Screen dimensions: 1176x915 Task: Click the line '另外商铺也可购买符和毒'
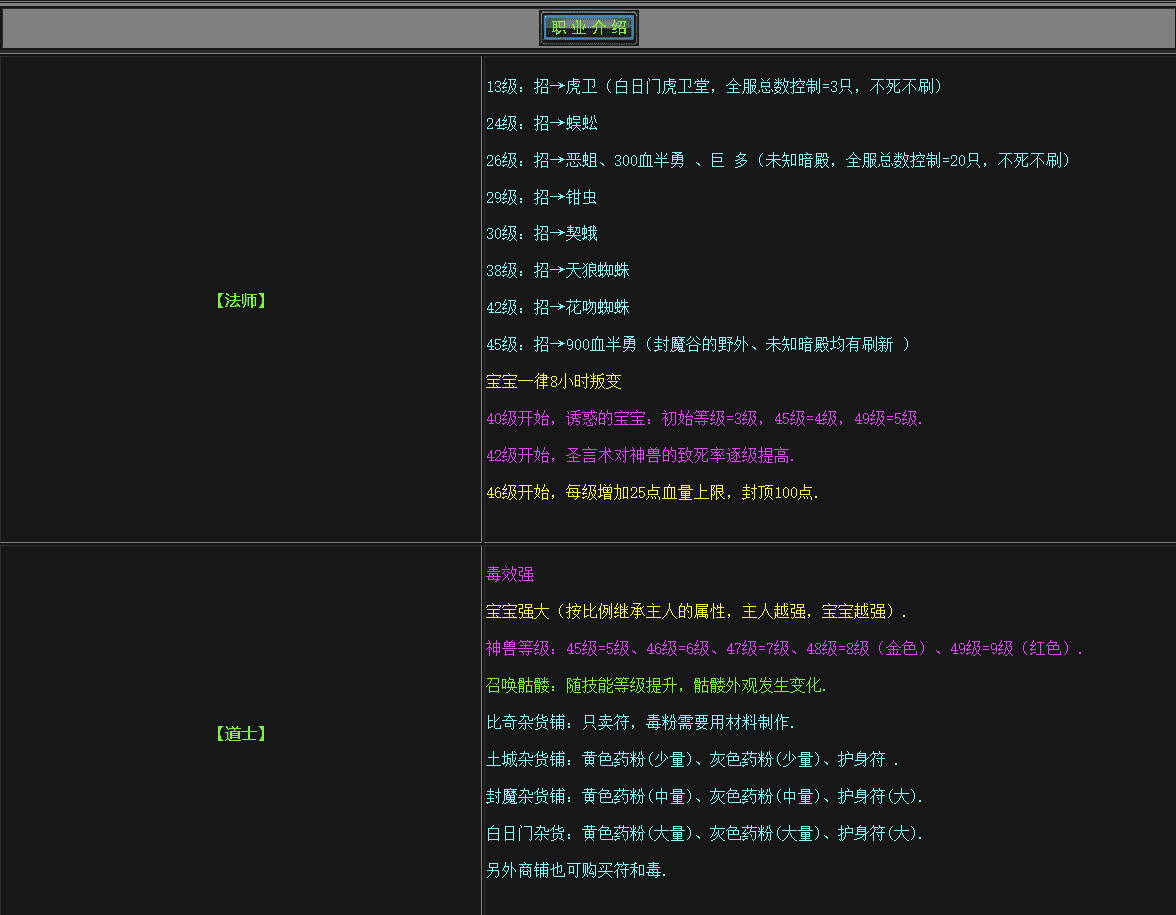pos(576,870)
